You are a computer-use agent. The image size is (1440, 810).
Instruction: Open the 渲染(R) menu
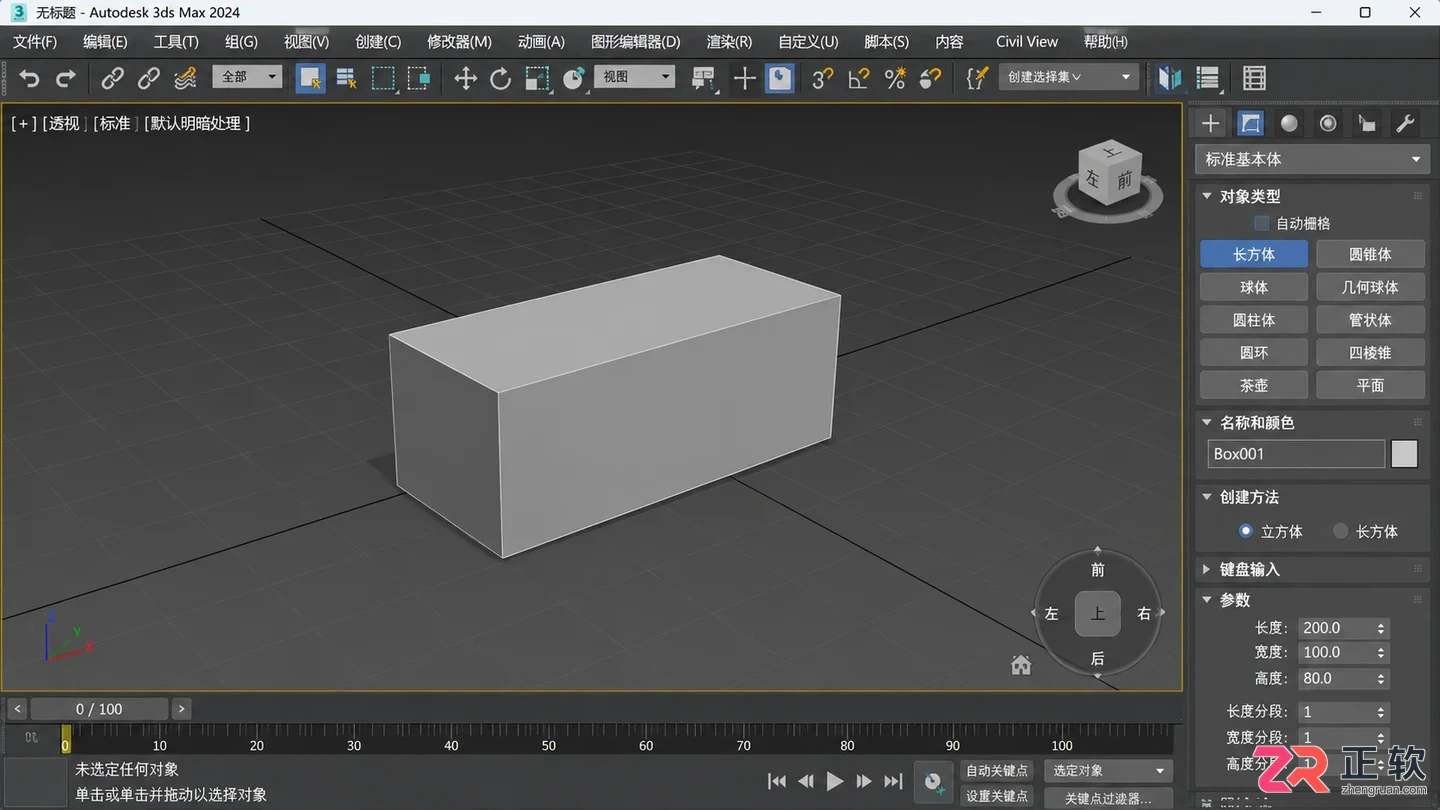click(729, 42)
